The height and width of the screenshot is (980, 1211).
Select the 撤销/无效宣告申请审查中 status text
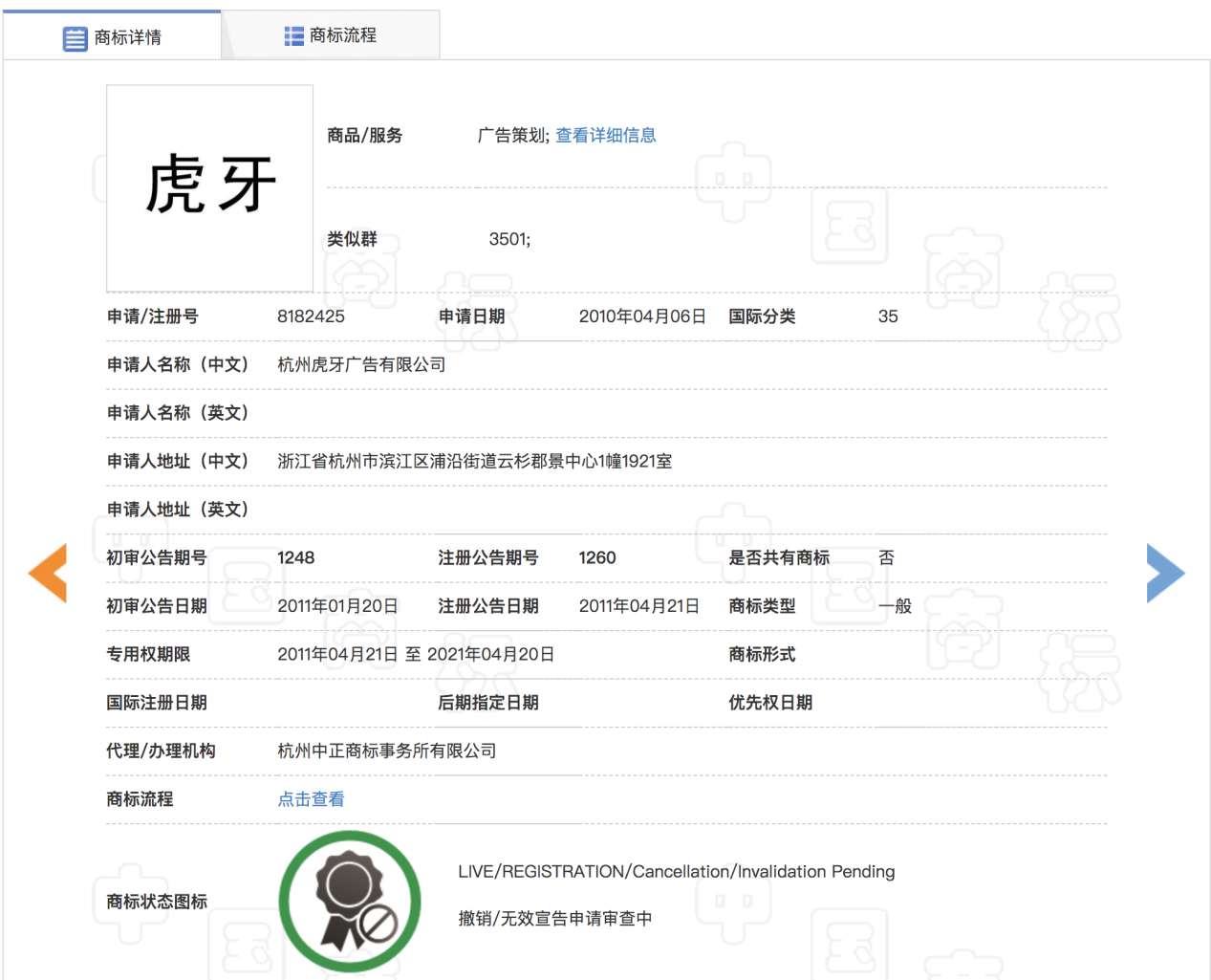(555, 919)
